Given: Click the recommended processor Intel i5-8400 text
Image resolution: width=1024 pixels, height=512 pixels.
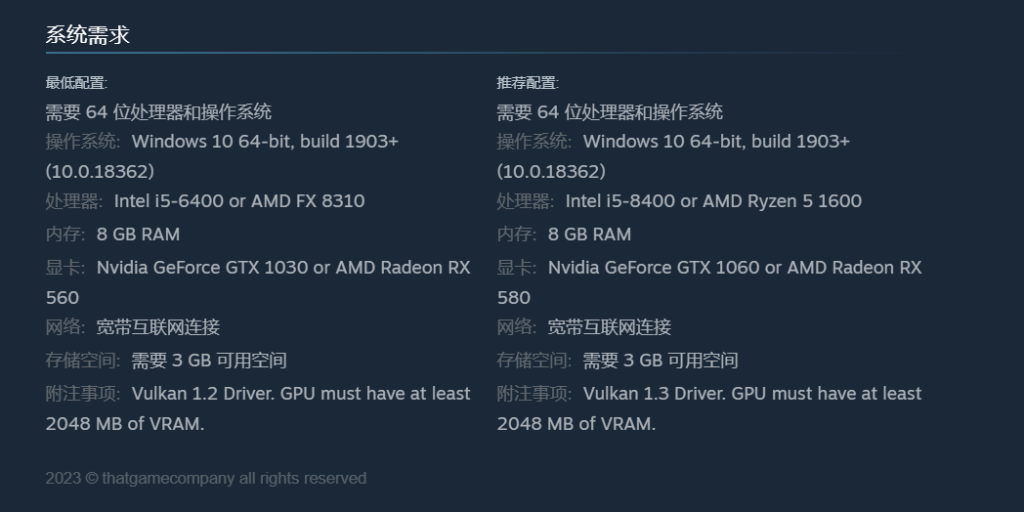Looking at the screenshot, I should 713,201.
